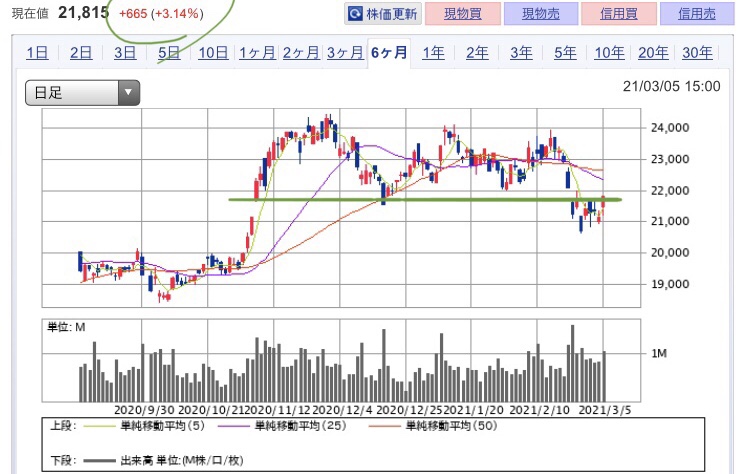Switch chart range to 20年
This screenshot has width=738, height=474.
[x=653, y=53]
